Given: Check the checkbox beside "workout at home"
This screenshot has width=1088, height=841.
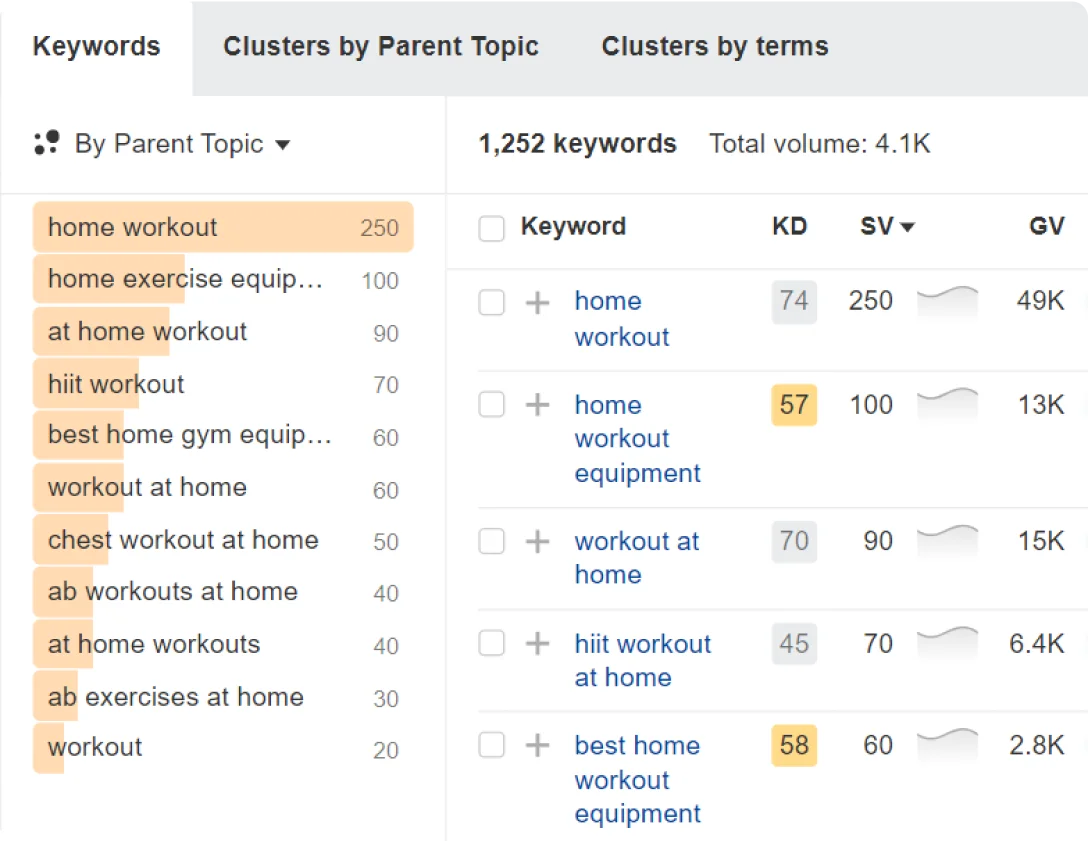Looking at the screenshot, I should pyautogui.click(x=491, y=542).
